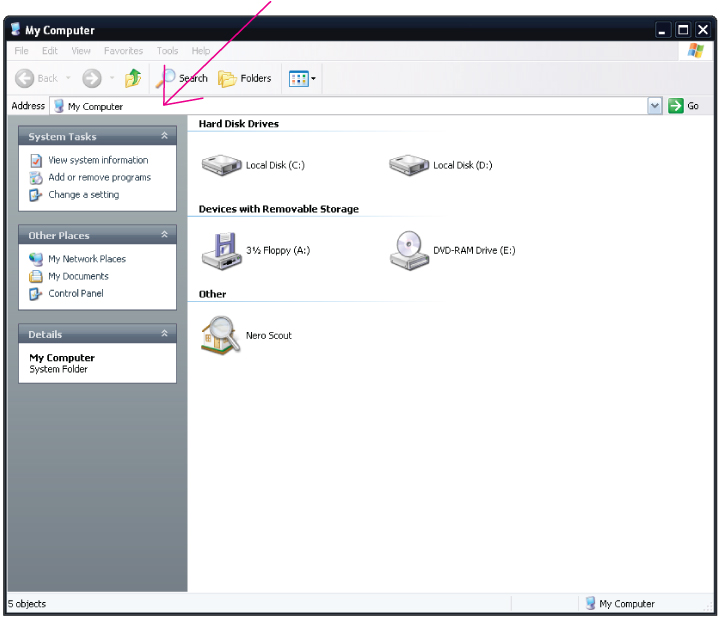Screen dimensions: 721x619
Task: Open Back history dropdown arrow
Action: coord(68,78)
